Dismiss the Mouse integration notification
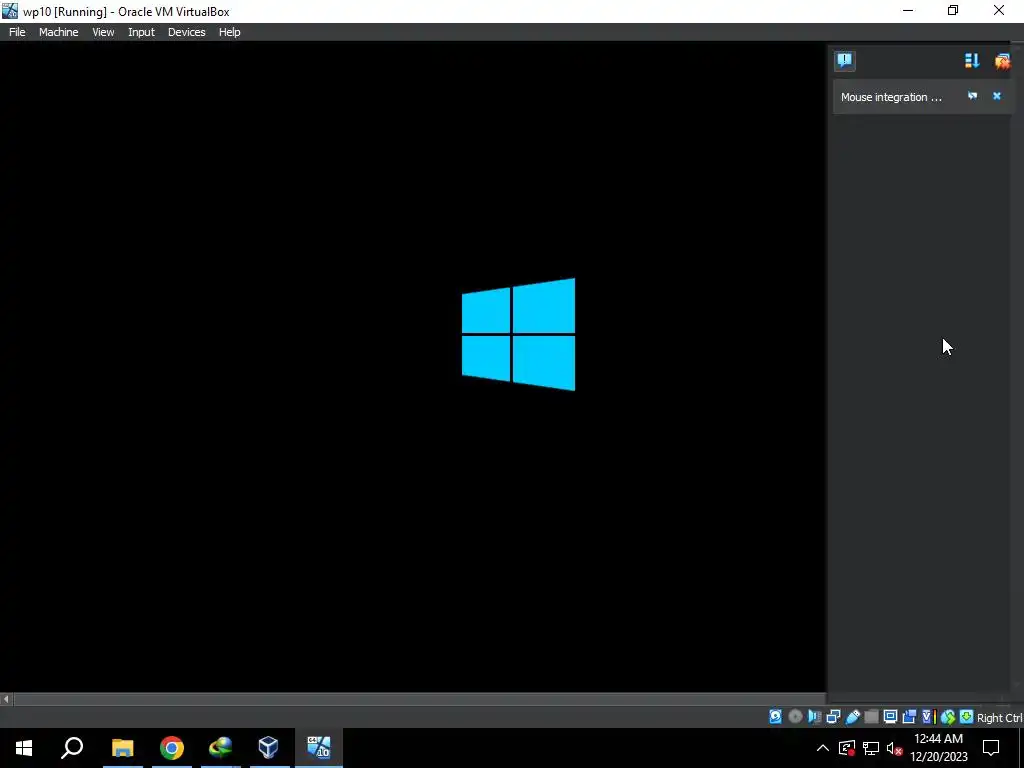This screenshot has height=768, width=1024. pos(997,96)
